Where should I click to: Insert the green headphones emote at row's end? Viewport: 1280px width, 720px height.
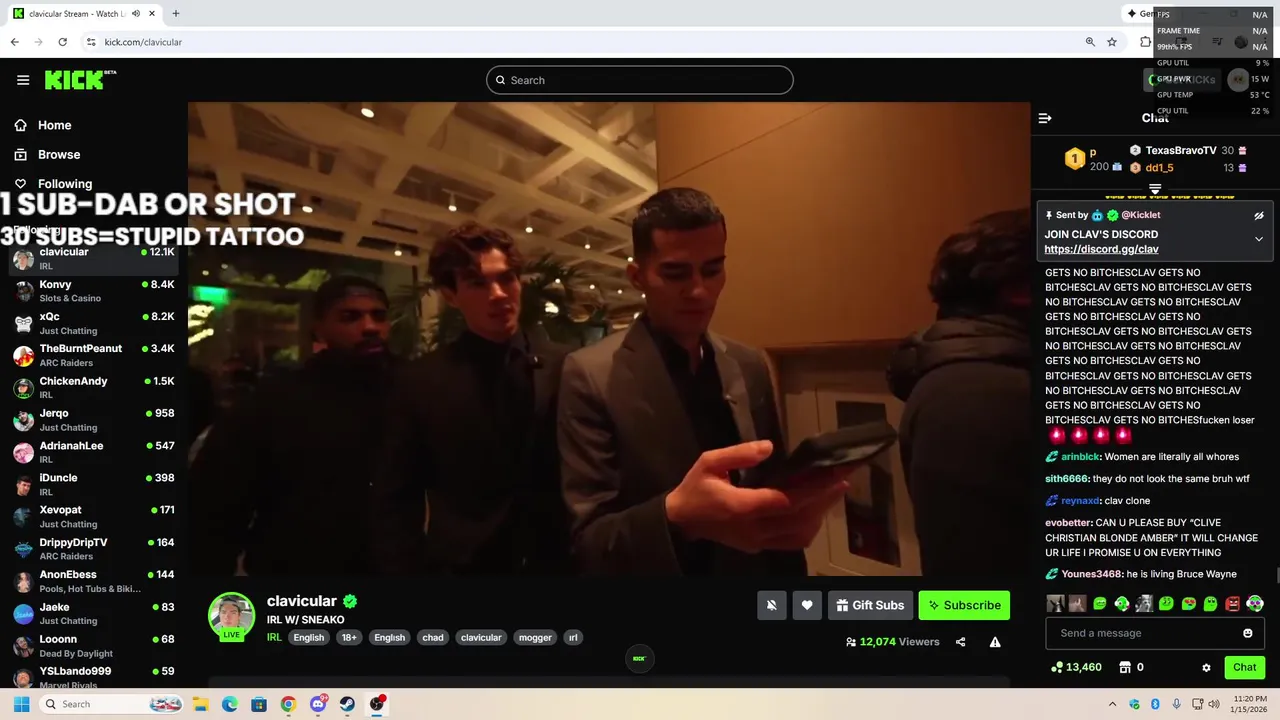(x=1255, y=604)
